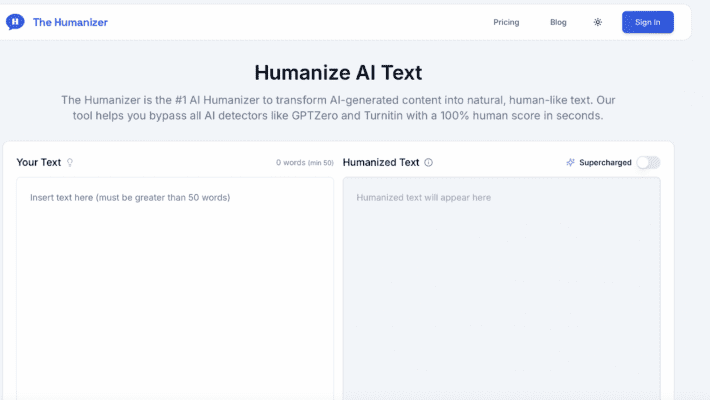Click the Supercharged label text
This screenshot has width=710, height=400.
pos(605,163)
